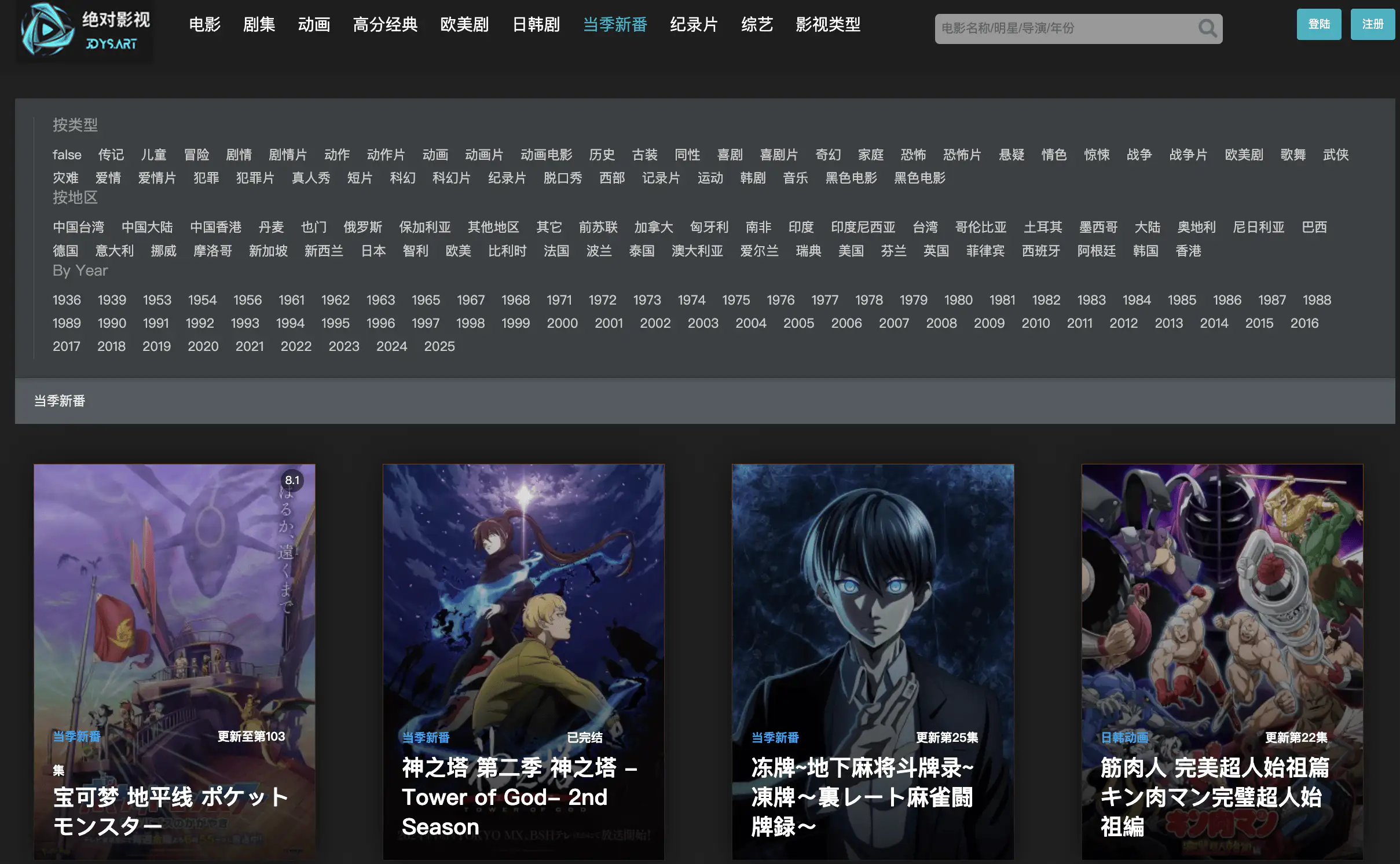Filter by genre 传记
Viewport: 1400px width, 864px height.
tap(111, 155)
